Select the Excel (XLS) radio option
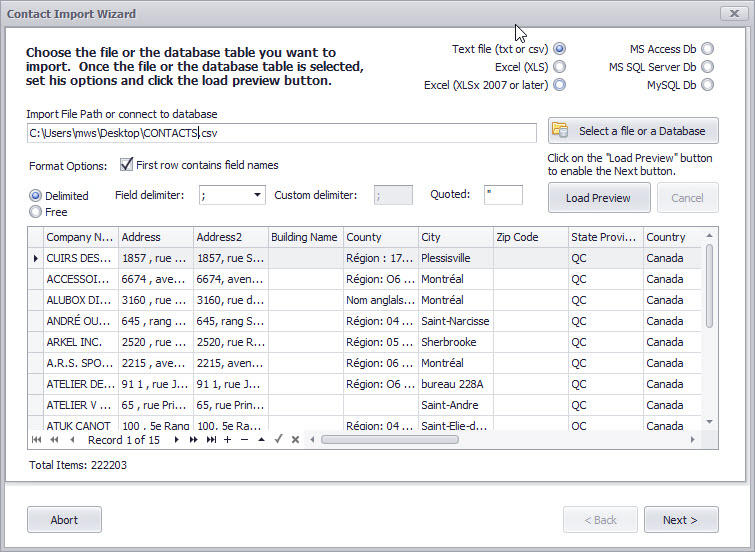755x552 pixels. coord(559,67)
